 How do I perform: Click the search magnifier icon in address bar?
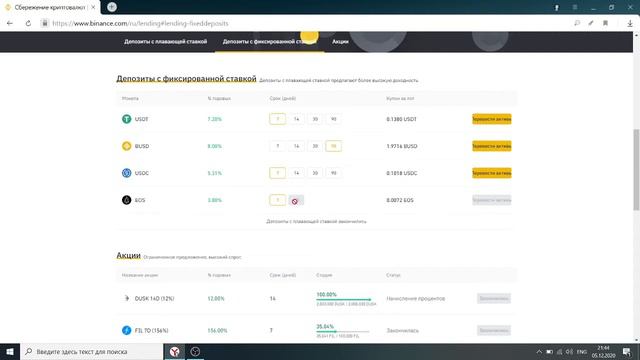pyautogui.click(x=577, y=23)
